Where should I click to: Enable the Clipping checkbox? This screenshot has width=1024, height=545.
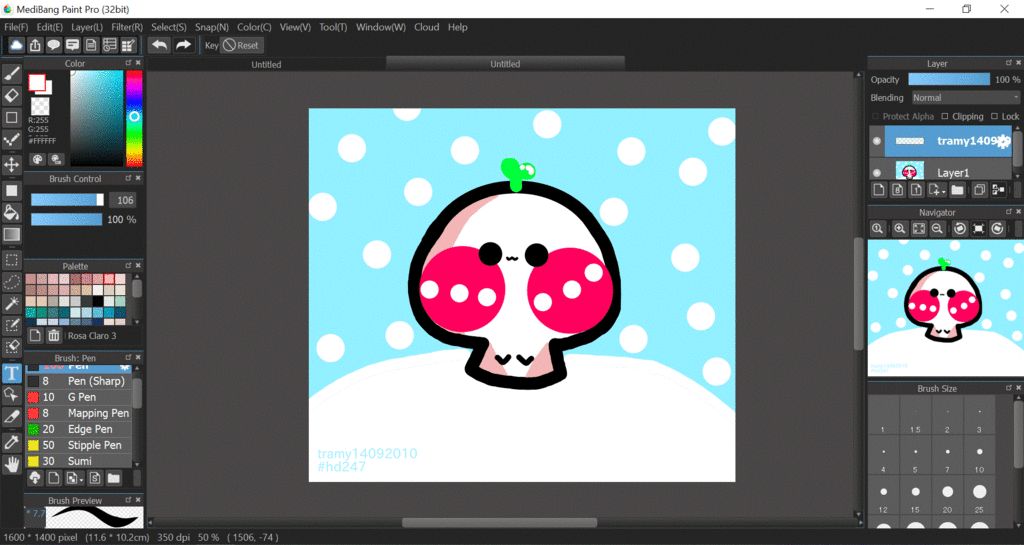pos(944,116)
